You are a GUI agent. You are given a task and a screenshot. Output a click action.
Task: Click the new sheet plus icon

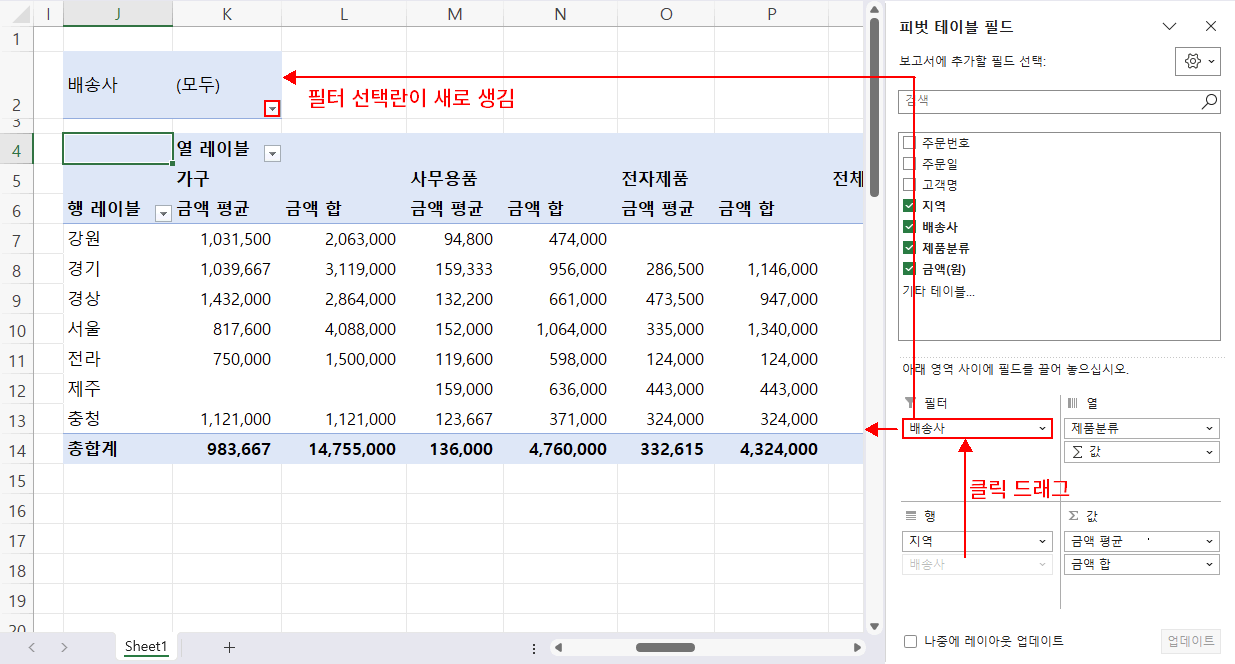click(x=229, y=647)
